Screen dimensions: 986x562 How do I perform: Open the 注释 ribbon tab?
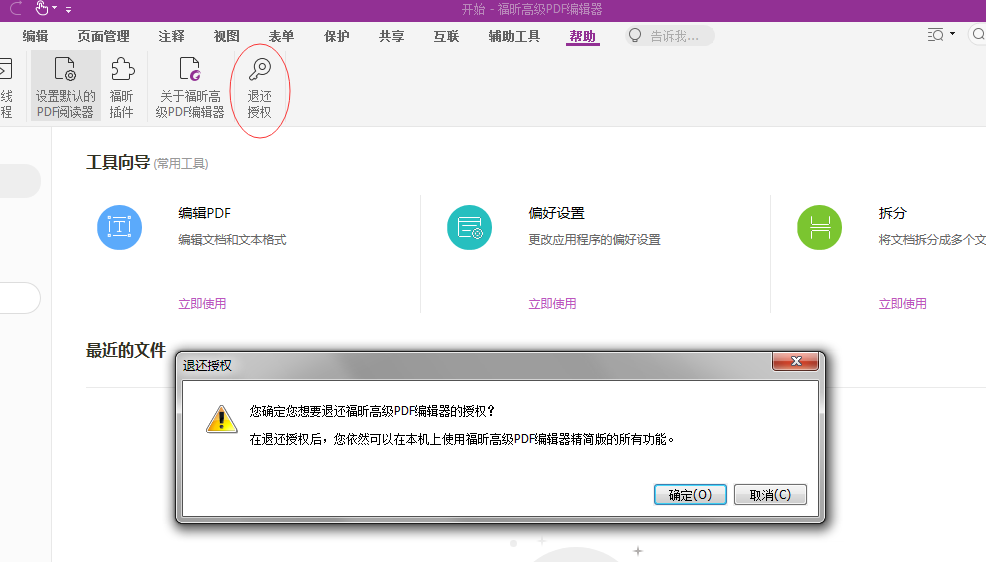tap(171, 36)
